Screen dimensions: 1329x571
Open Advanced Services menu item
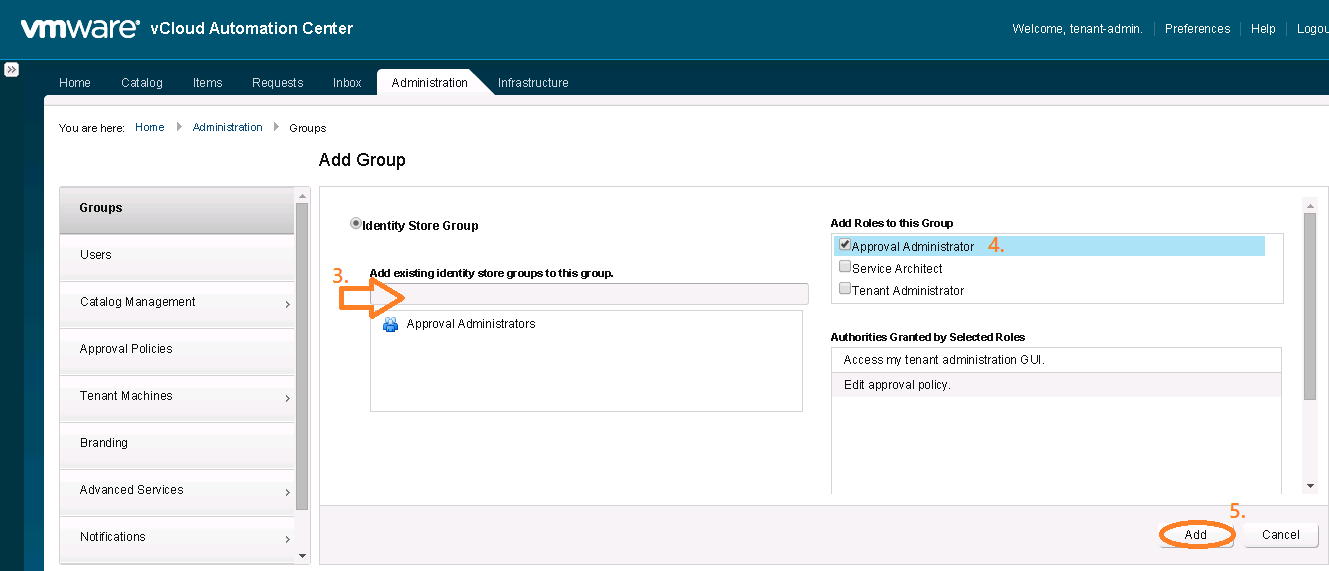[177, 490]
